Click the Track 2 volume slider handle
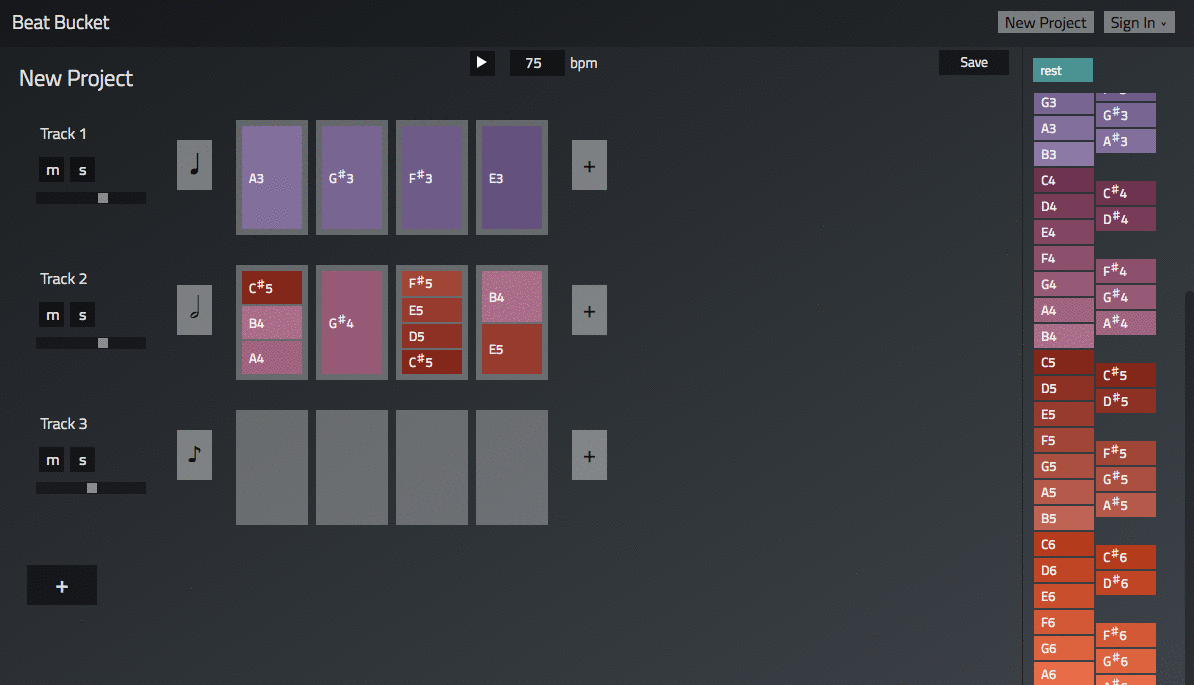Viewport: 1194px width, 685px height. click(103, 343)
